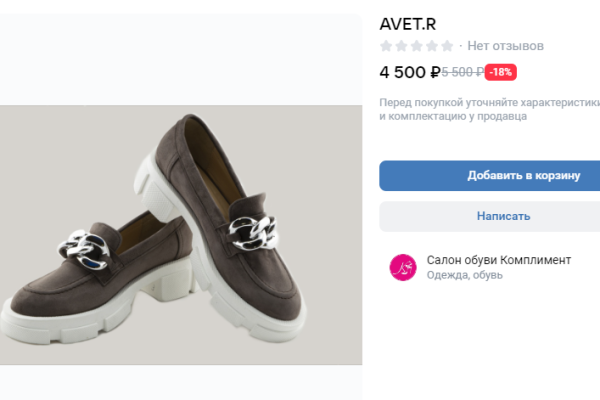Click the second rating star
Screen dimensions: 600x400
(401, 46)
